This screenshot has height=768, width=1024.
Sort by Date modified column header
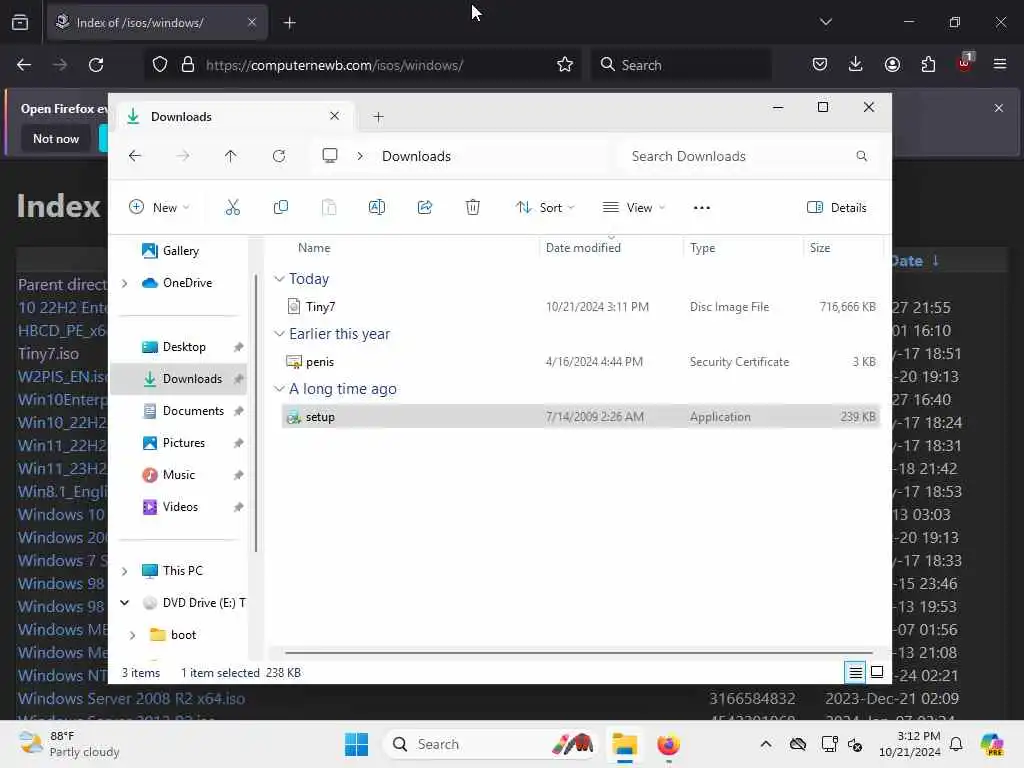click(583, 248)
